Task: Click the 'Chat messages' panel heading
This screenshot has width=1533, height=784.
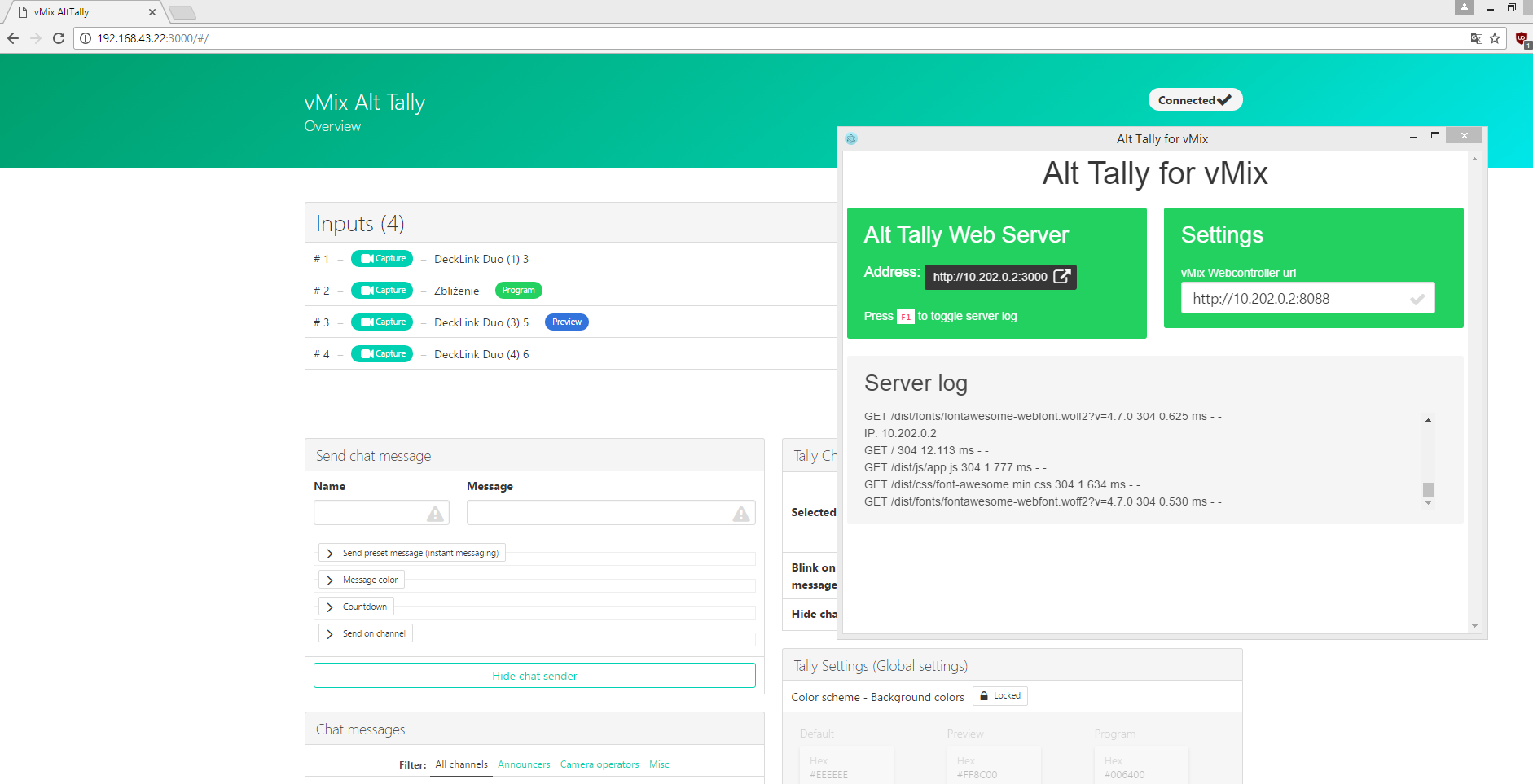Action: [x=360, y=729]
